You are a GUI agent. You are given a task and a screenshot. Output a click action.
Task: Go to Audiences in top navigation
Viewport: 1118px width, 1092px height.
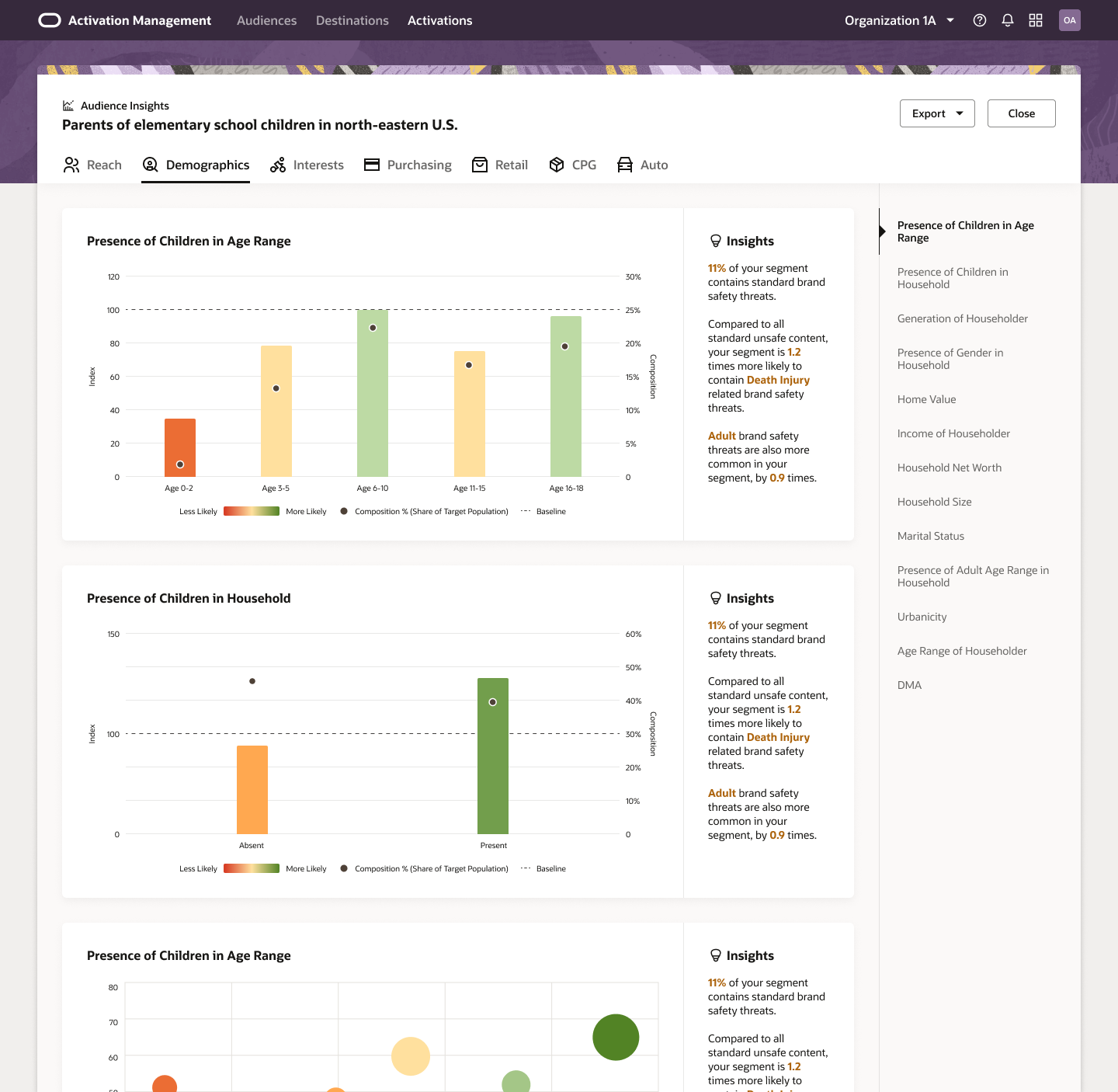click(x=266, y=20)
